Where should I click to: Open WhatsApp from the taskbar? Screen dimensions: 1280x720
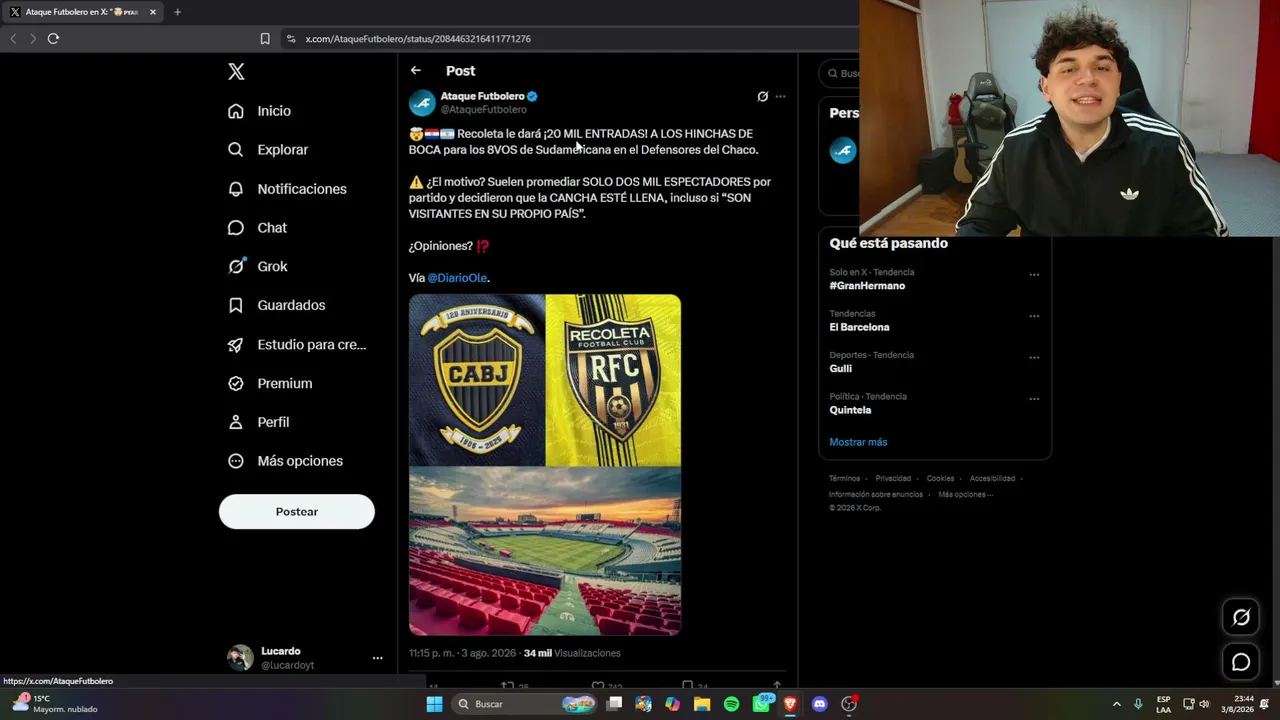[x=761, y=704]
